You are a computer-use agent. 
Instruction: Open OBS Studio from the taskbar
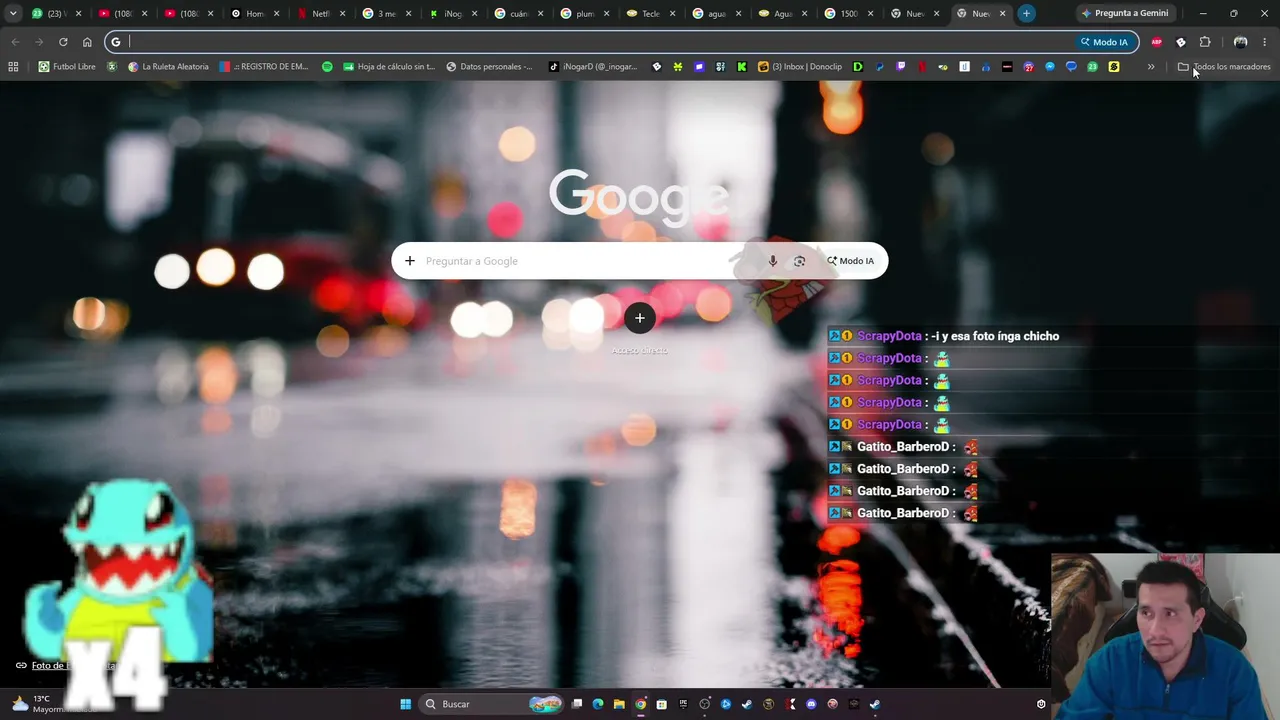(x=704, y=704)
